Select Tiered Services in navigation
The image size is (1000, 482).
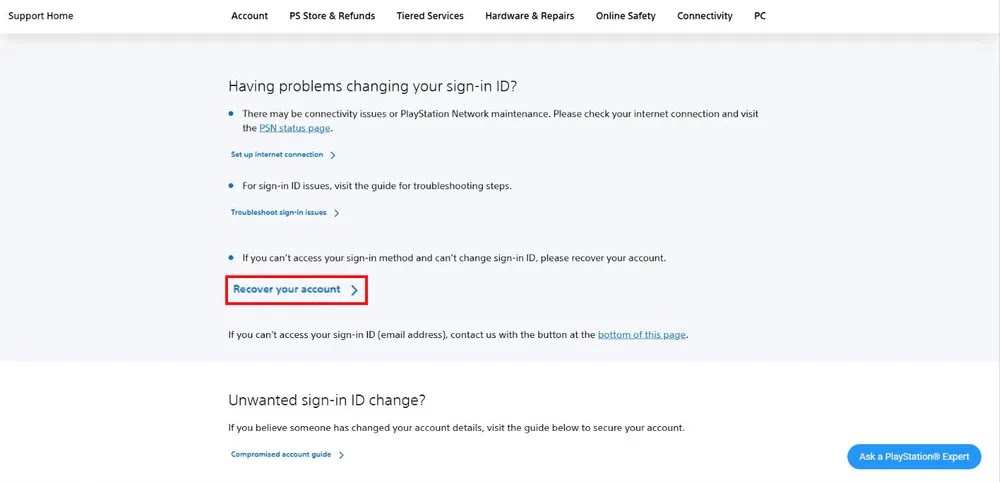(430, 16)
